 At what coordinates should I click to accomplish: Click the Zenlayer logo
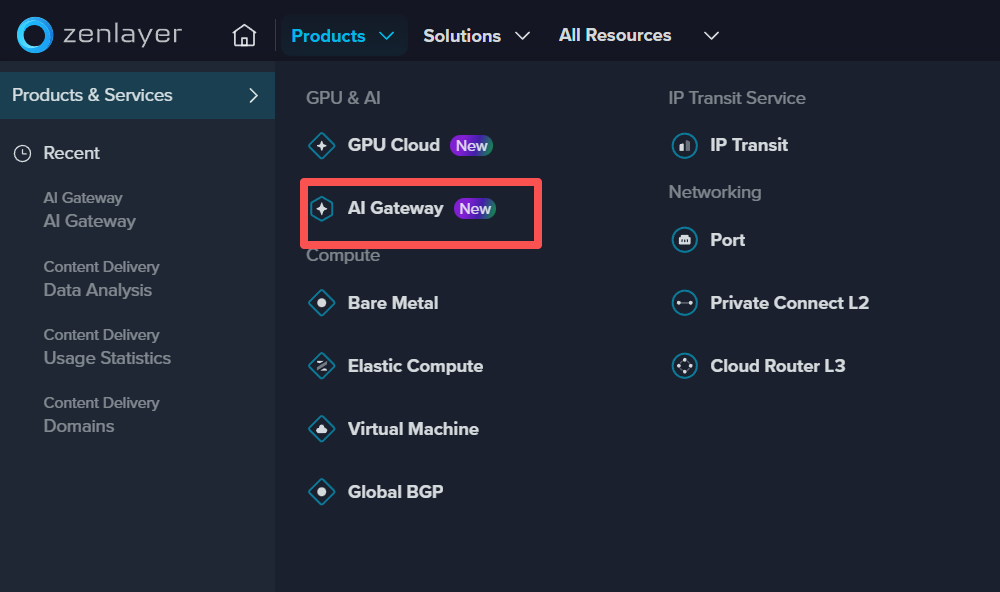tap(99, 35)
